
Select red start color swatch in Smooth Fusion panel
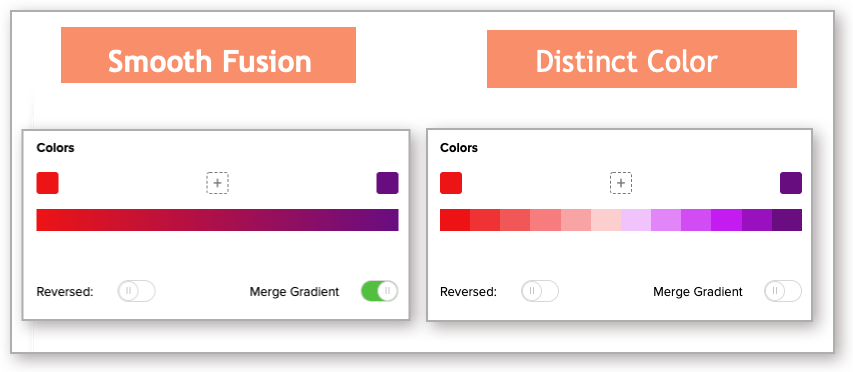47,183
